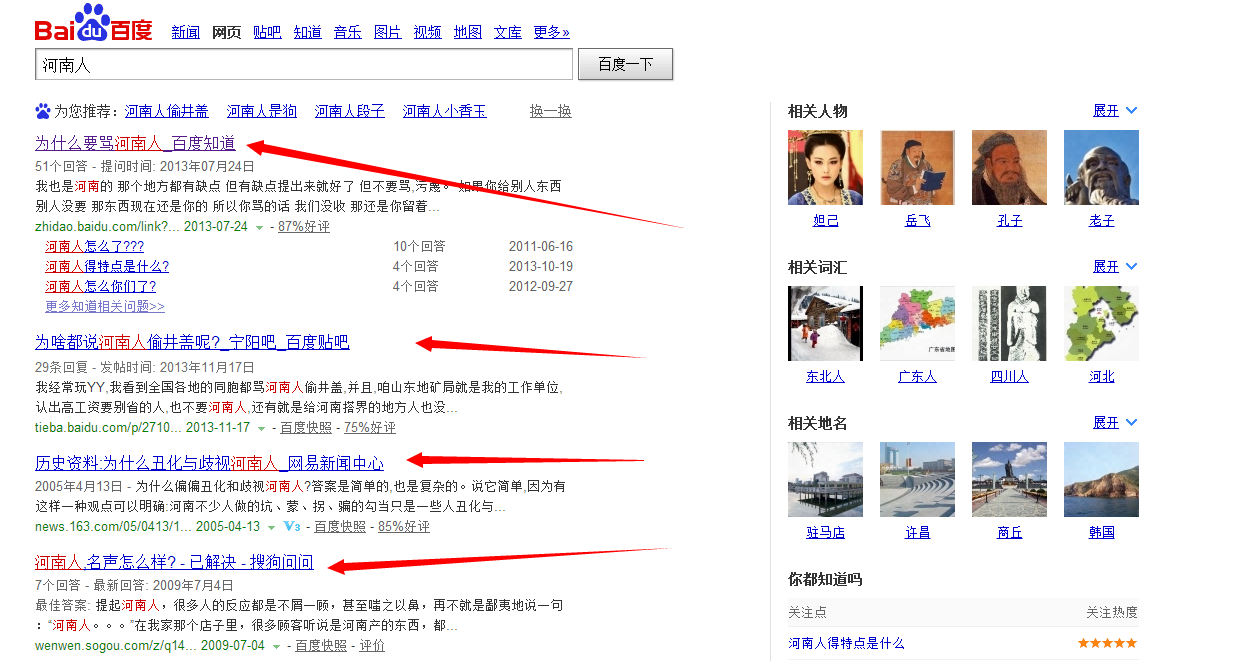The image size is (1257, 661).
Task: Click the 87%好评 rating link
Action: [304, 227]
